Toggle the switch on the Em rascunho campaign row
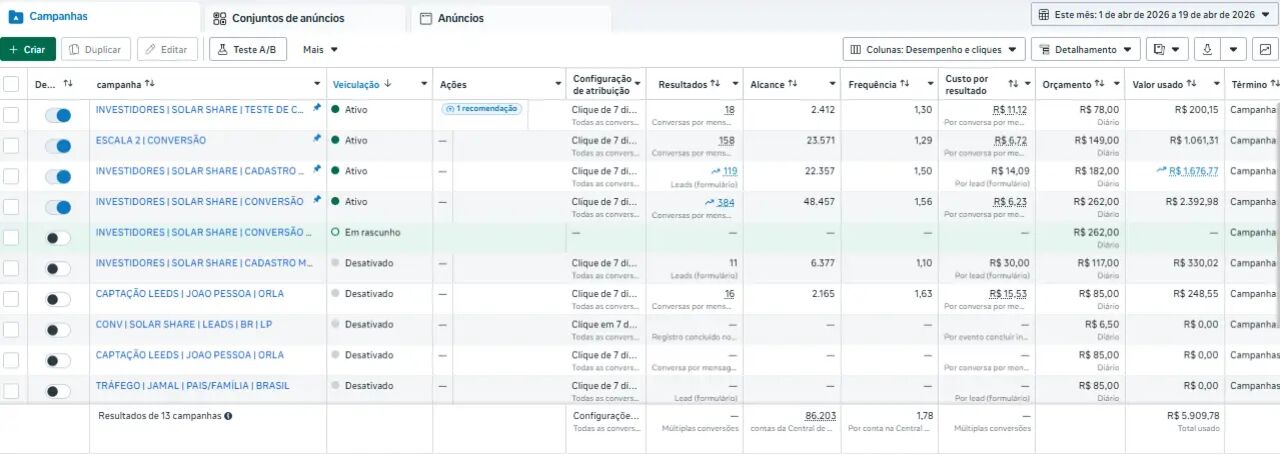 click(58, 238)
